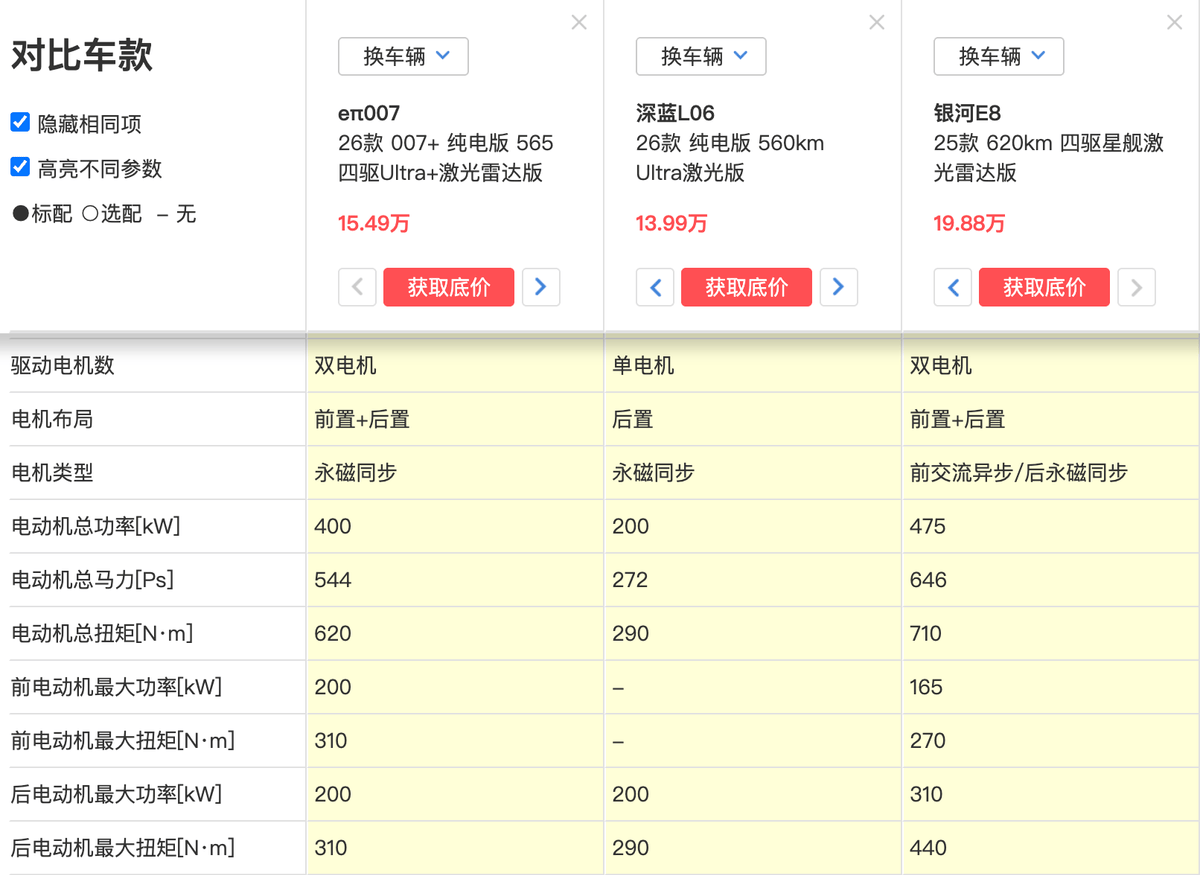Remove 银河E8 using its X icon
The image size is (1200, 875).
(1175, 22)
